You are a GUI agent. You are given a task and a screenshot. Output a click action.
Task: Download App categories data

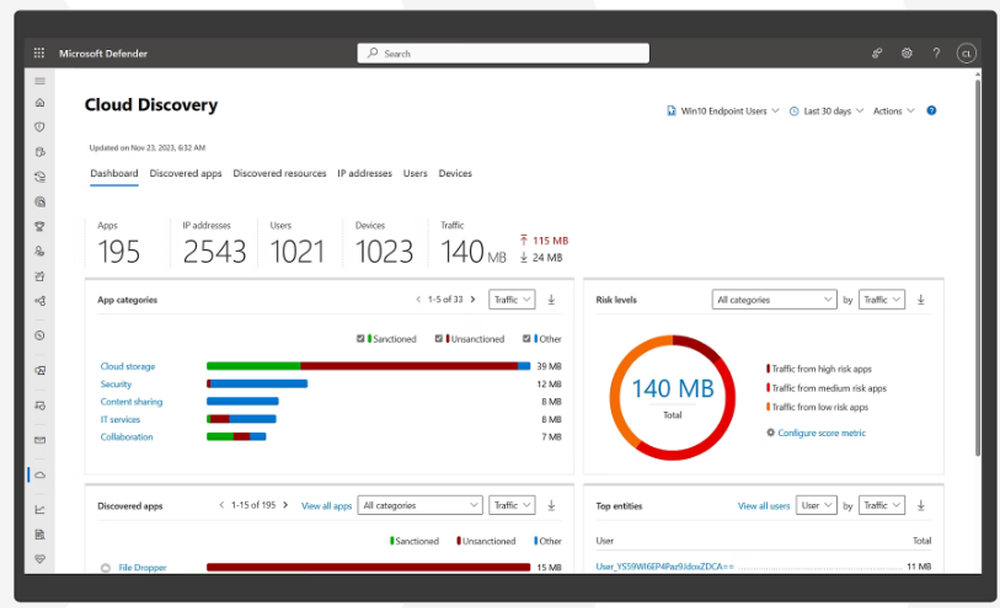(x=552, y=300)
